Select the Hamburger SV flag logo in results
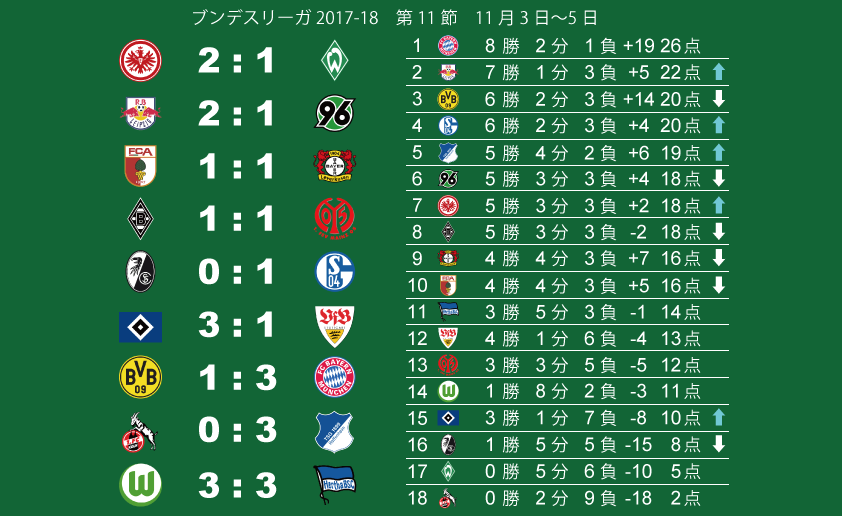 coord(140,327)
